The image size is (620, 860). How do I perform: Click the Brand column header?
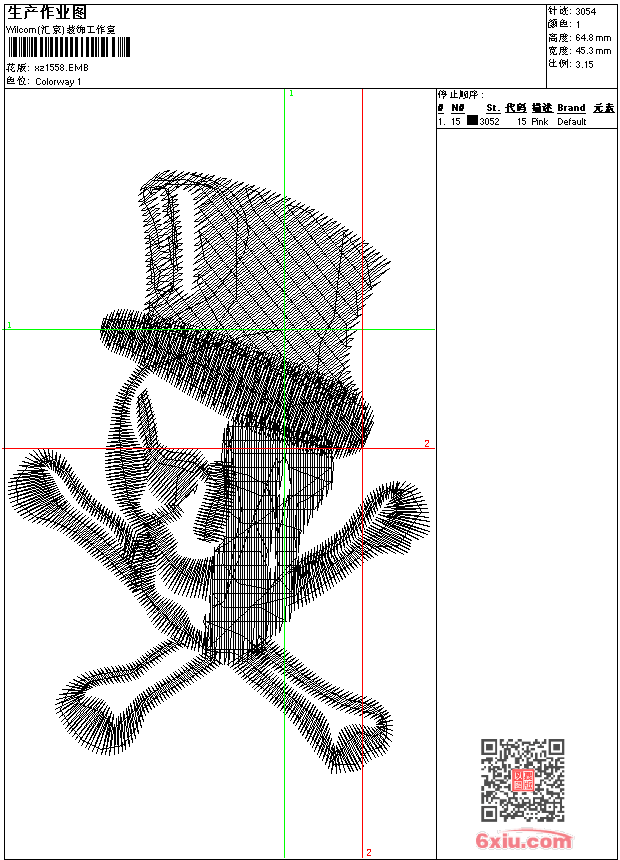click(571, 108)
